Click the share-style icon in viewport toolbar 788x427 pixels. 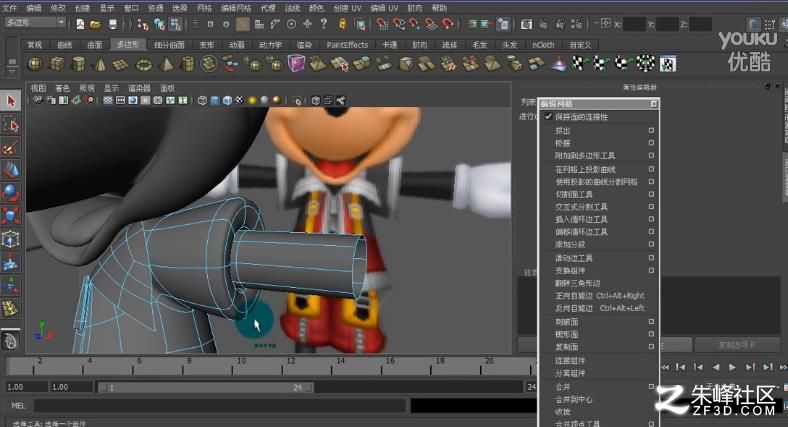point(341,100)
